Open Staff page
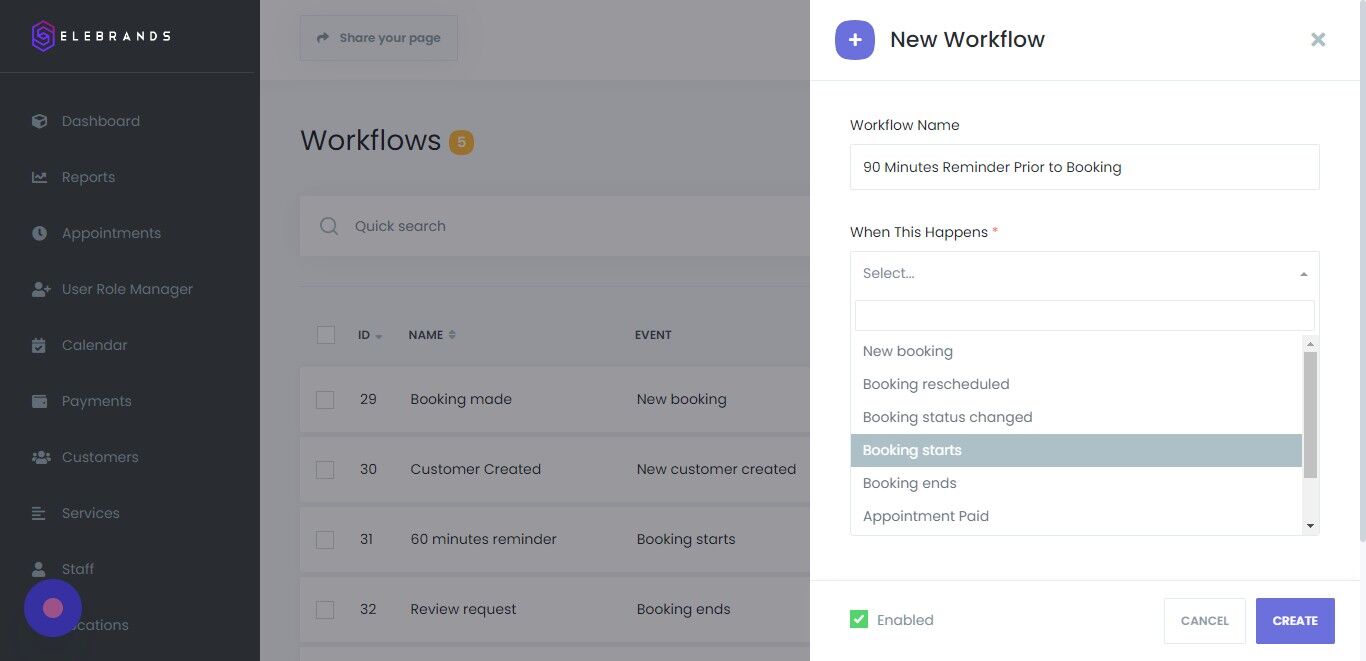 (x=78, y=569)
